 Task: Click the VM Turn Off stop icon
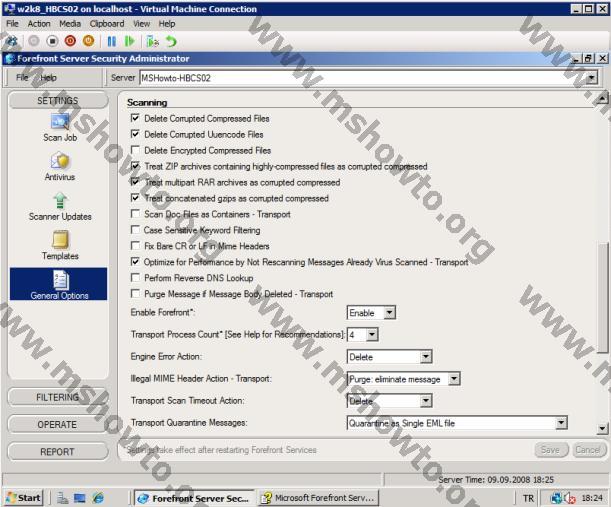pyautogui.click(x=52, y=41)
